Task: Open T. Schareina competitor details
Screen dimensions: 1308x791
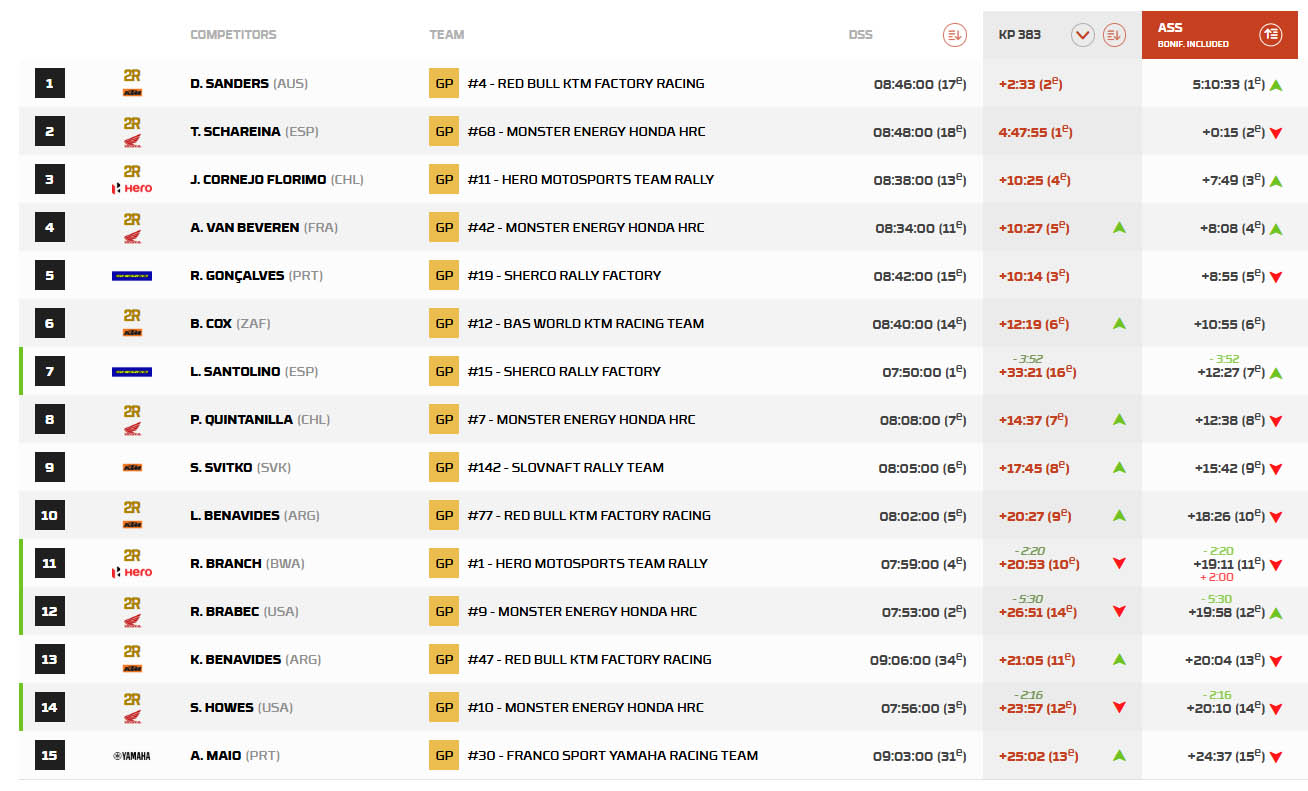Action: tap(235, 132)
